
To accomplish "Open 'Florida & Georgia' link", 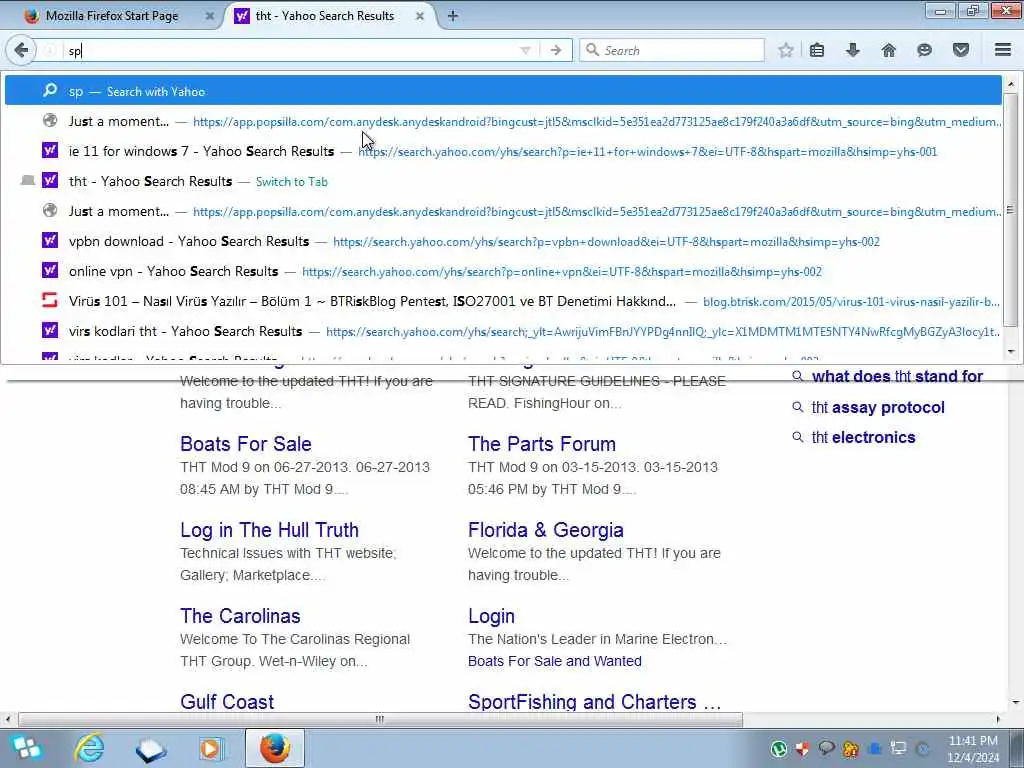I will coord(545,530).
